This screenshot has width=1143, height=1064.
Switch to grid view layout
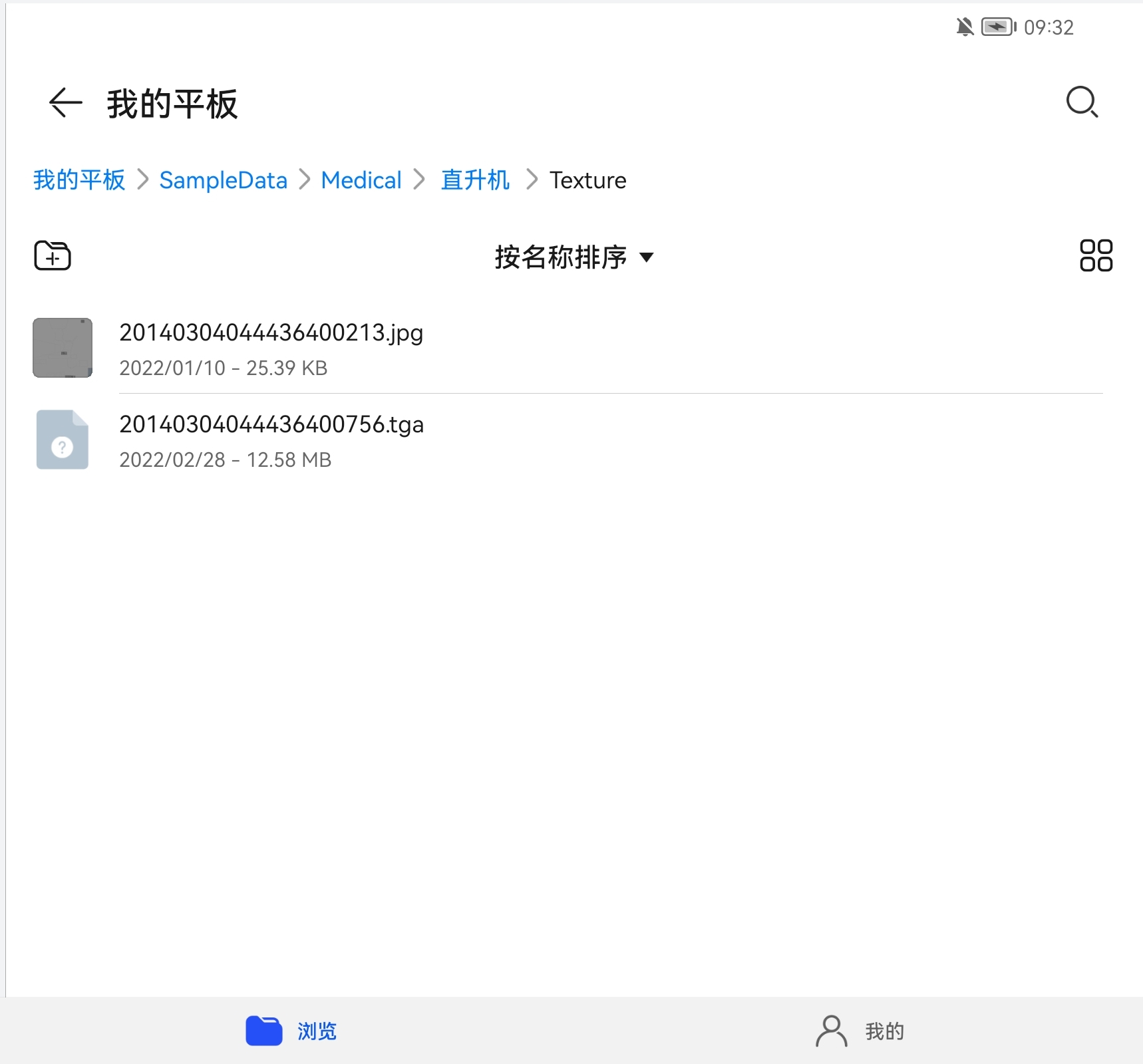point(1096,255)
